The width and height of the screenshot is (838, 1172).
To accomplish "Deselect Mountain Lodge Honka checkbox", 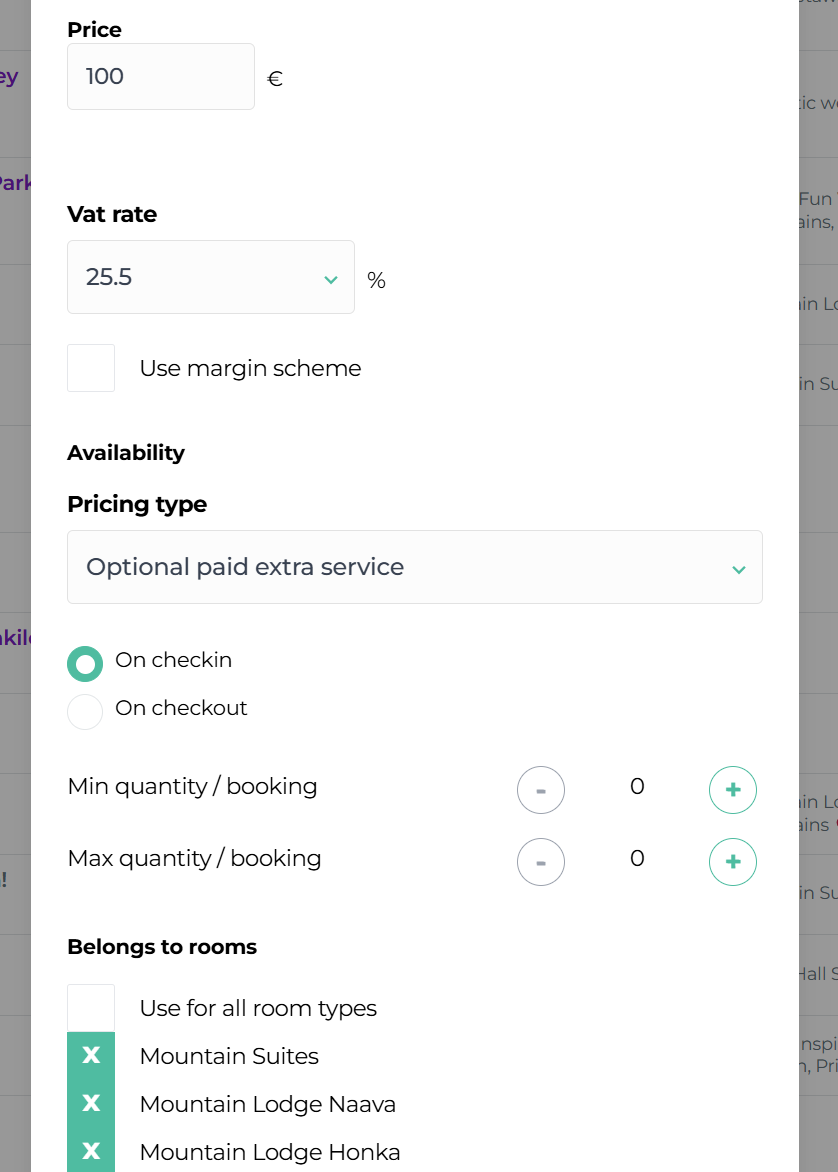I will click(x=91, y=1151).
